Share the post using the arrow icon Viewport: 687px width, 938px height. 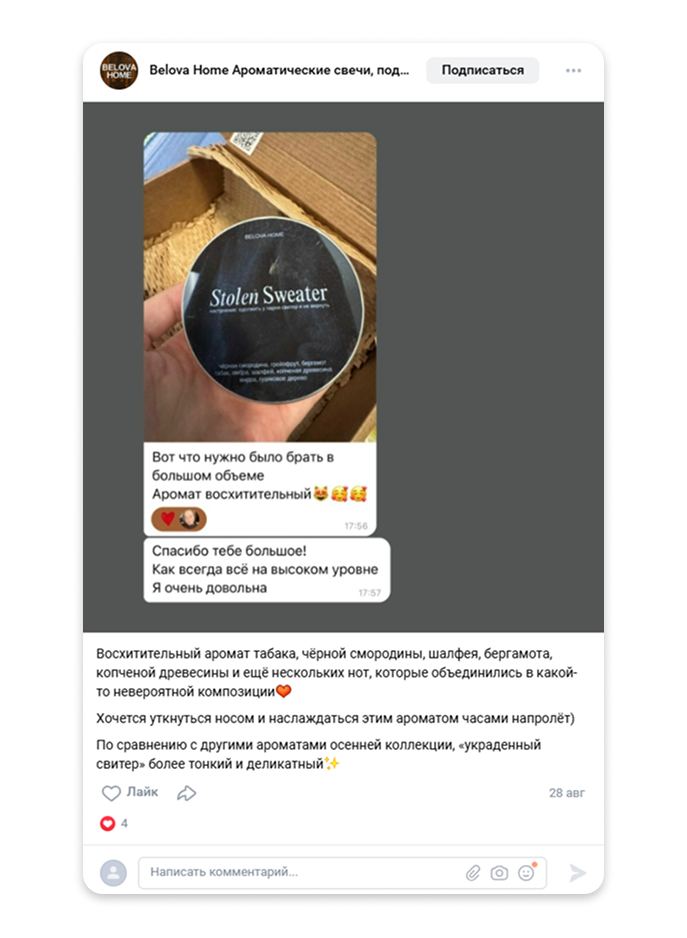(x=186, y=793)
